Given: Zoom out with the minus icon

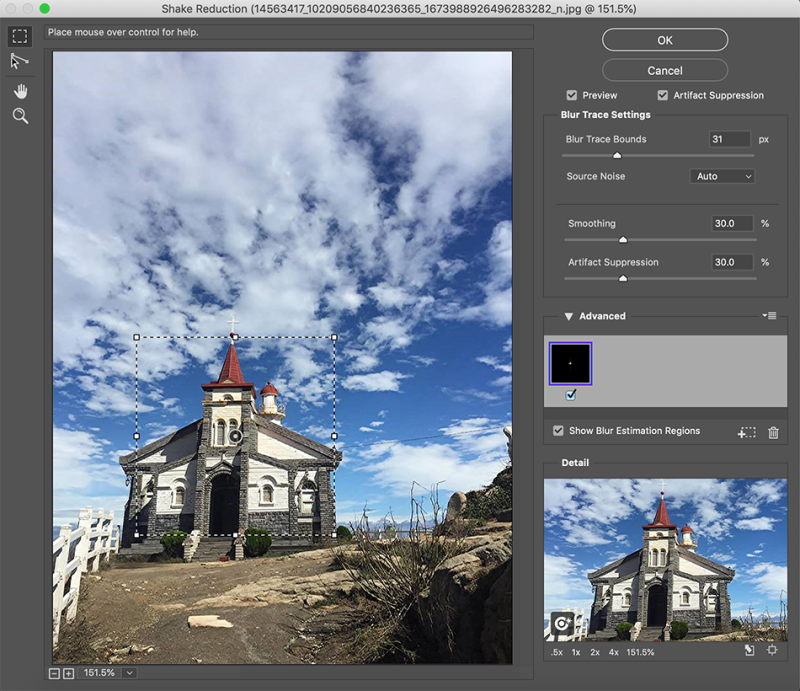Looking at the screenshot, I should (54, 674).
